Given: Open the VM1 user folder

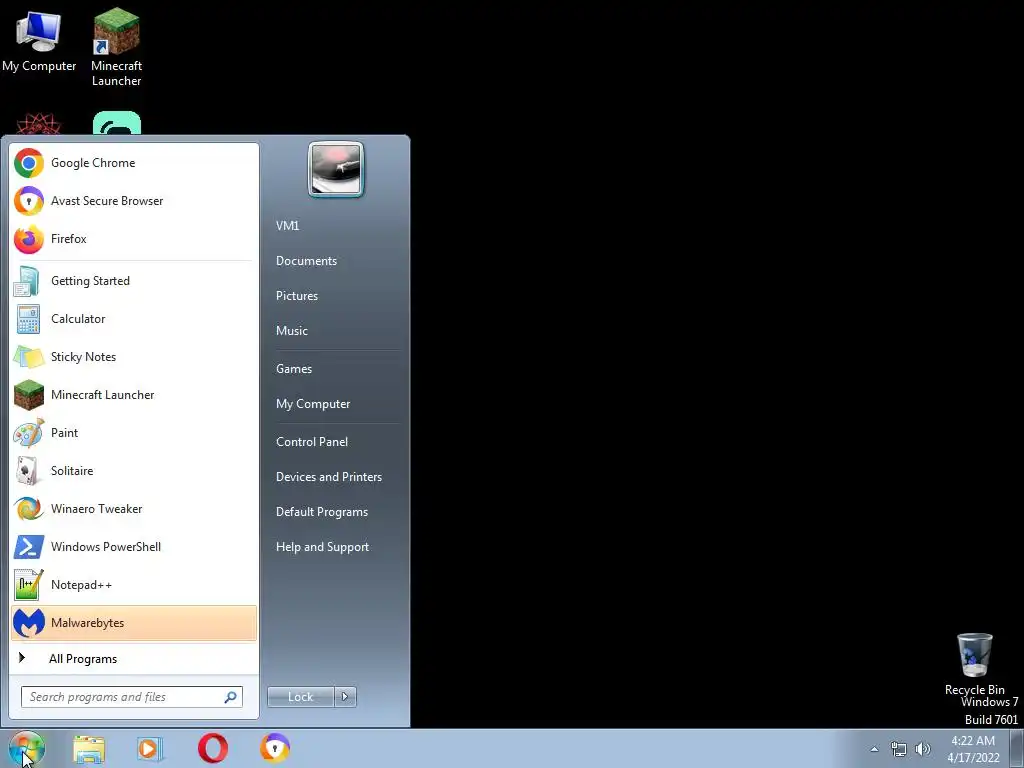Looking at the screenshot, I should (337, 225).
